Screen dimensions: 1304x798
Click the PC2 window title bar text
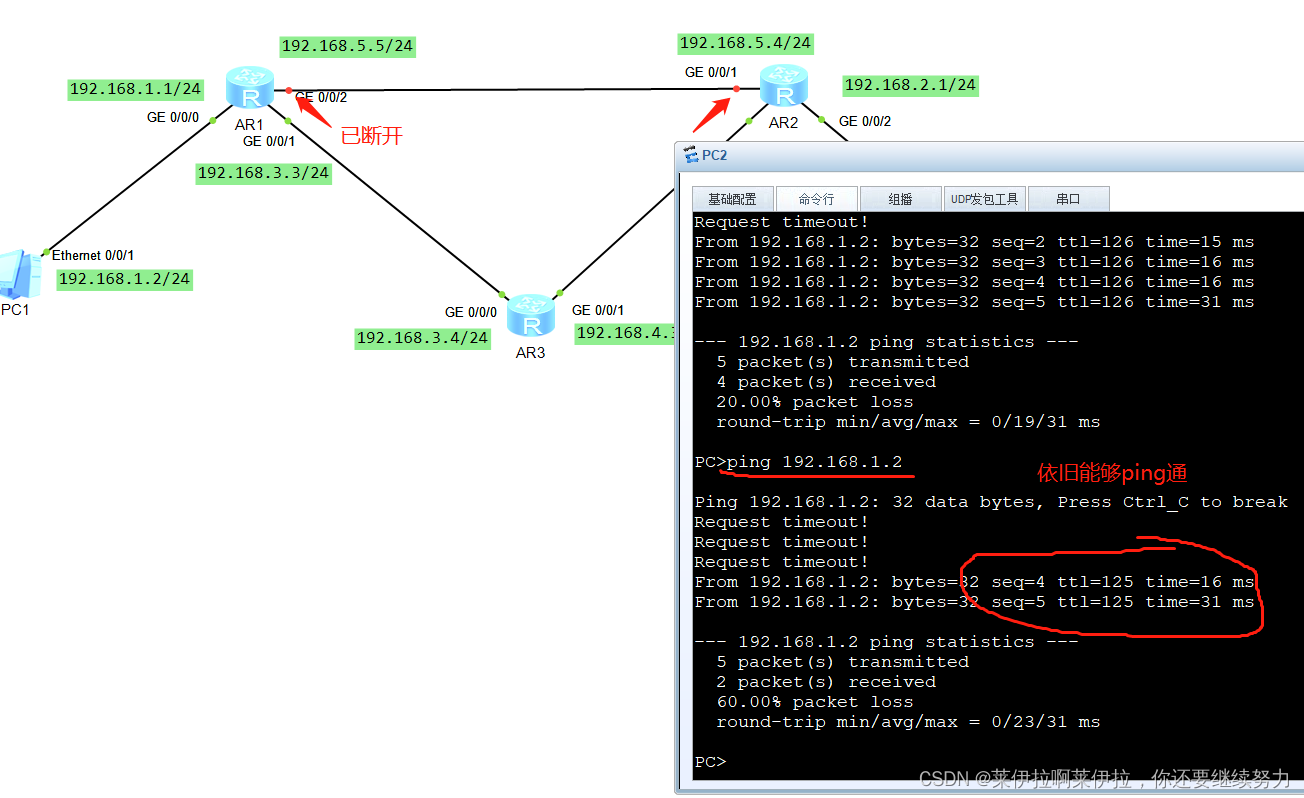[714, 155]
